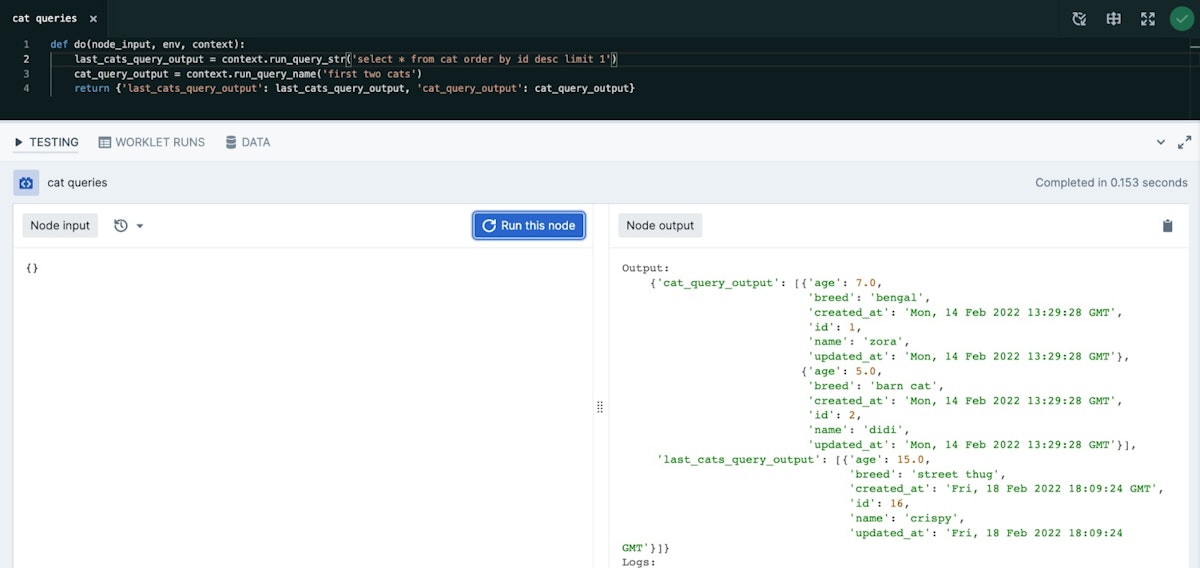Click the blue cat queries node icon
The image size is (1200, 568).
(26, 183)
